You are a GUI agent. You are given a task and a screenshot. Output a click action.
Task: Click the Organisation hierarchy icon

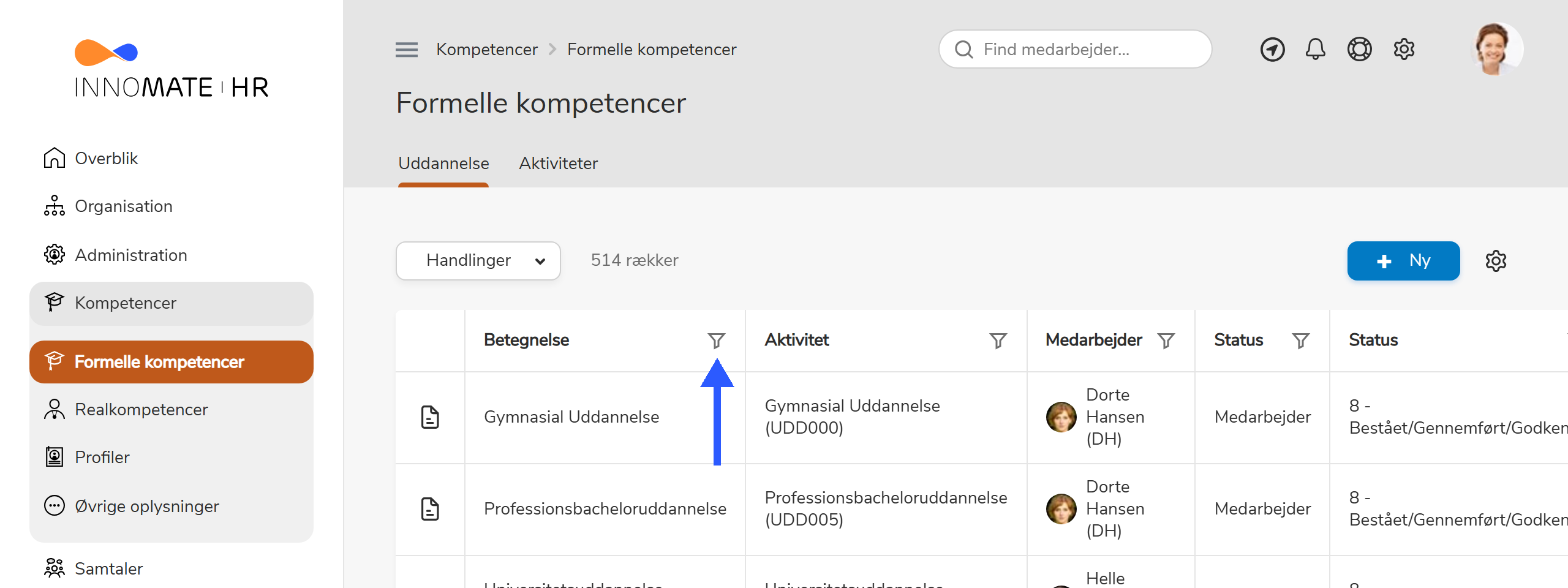coord(55,206)
